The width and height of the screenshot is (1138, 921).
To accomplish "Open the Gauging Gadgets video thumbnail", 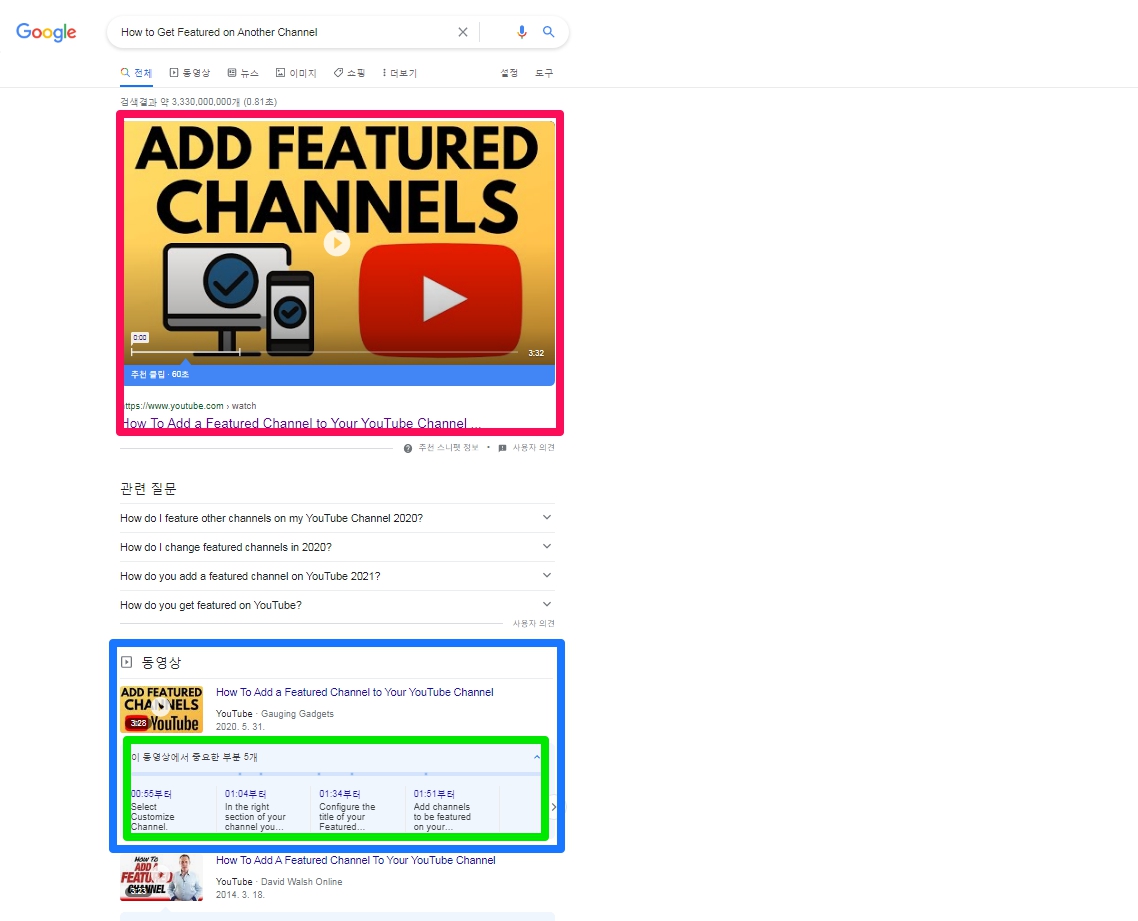I will pyautogui.click(x=161, y=709).
